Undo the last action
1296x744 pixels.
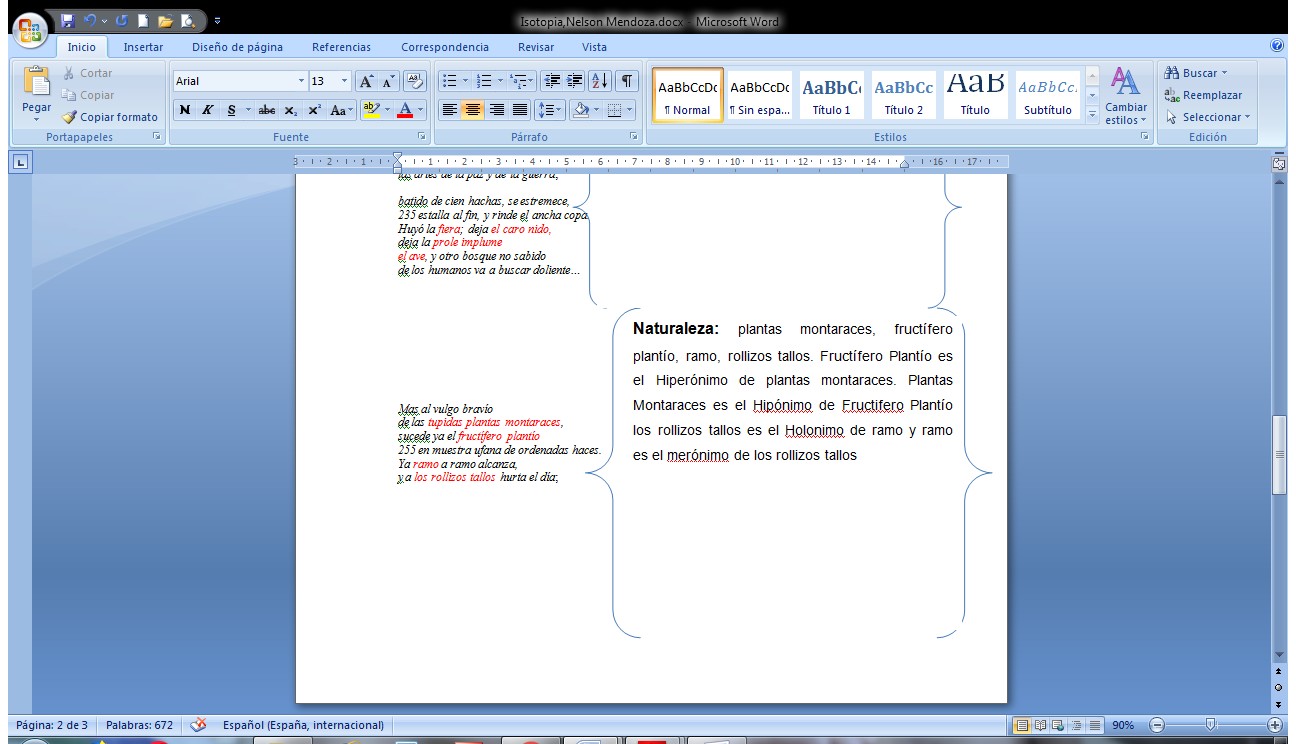coord(90,20)
